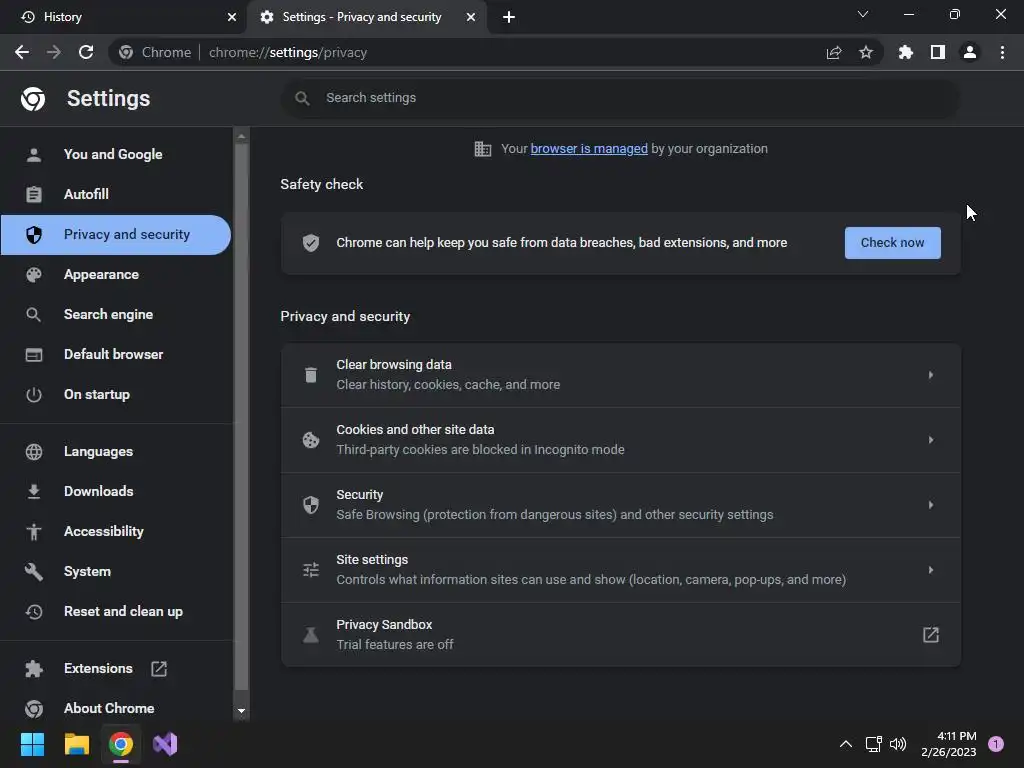
Task: Expand Clear browsing data arrow
Action: 931,375
